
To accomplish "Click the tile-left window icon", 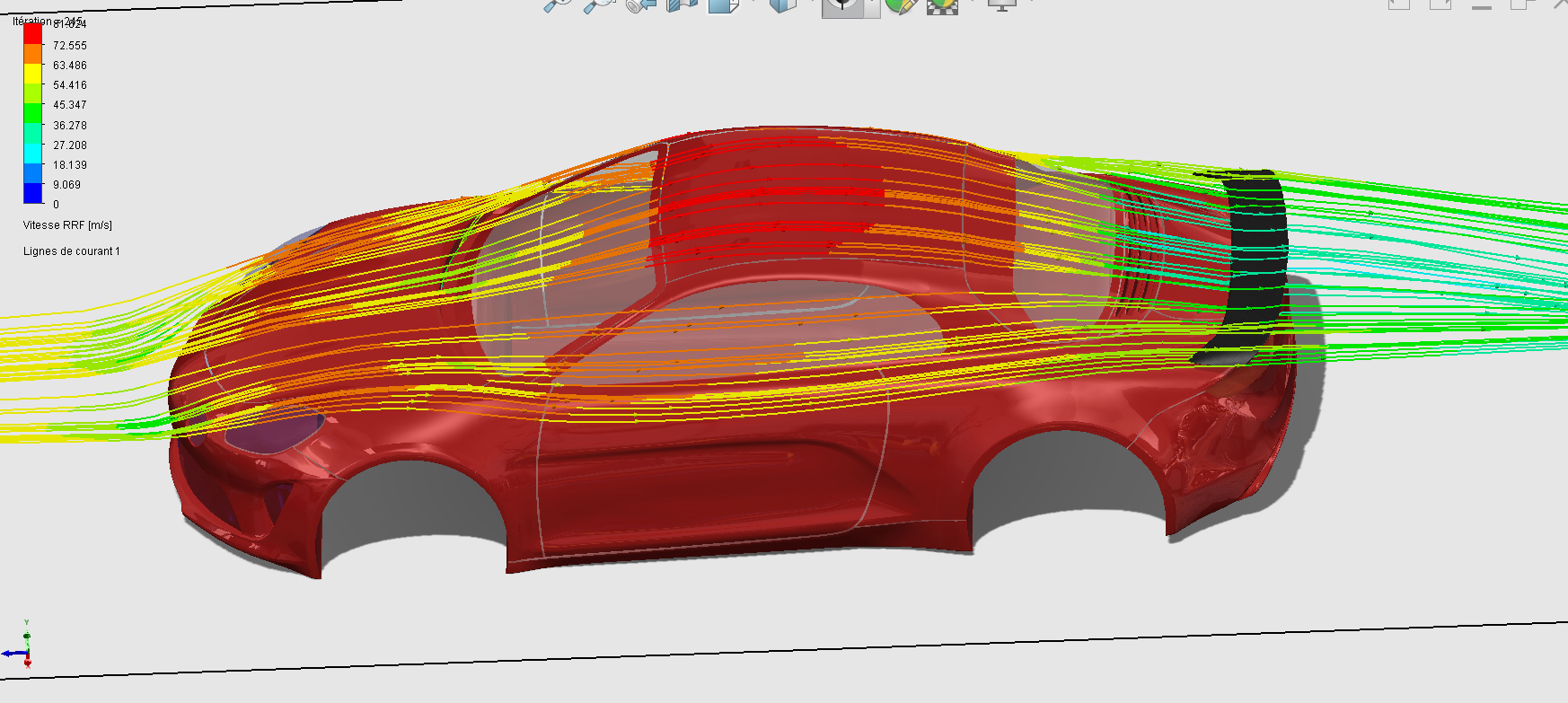I will pos(1399,4).
